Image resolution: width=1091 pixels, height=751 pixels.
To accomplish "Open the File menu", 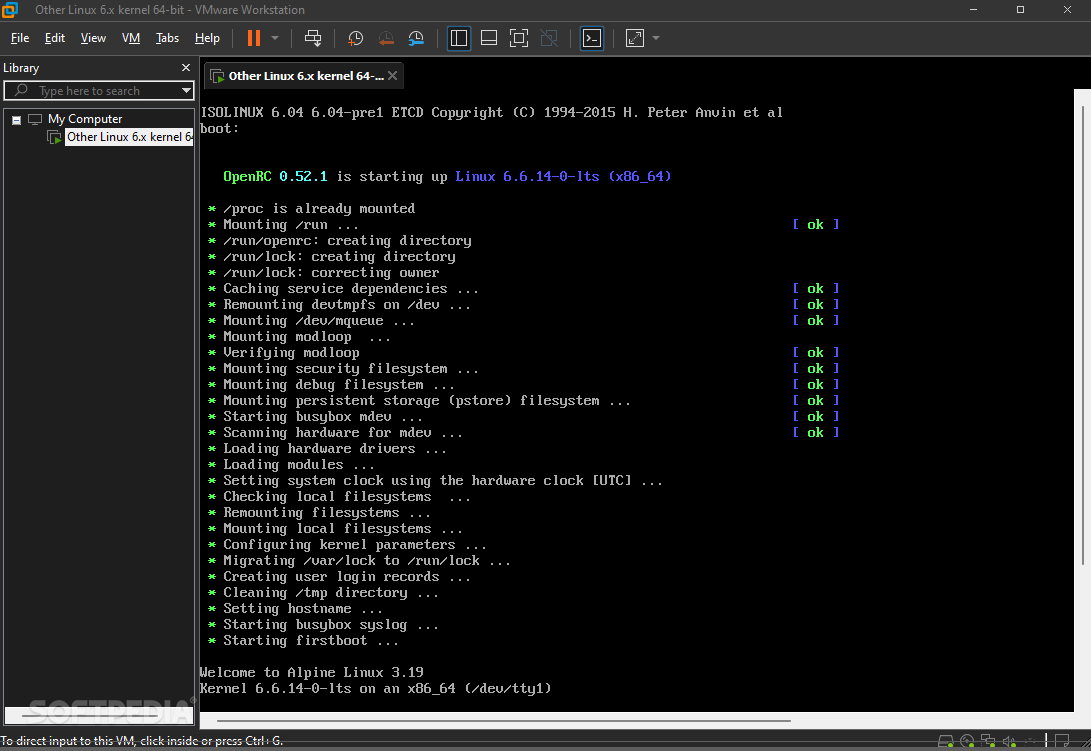I will point(20,38).
